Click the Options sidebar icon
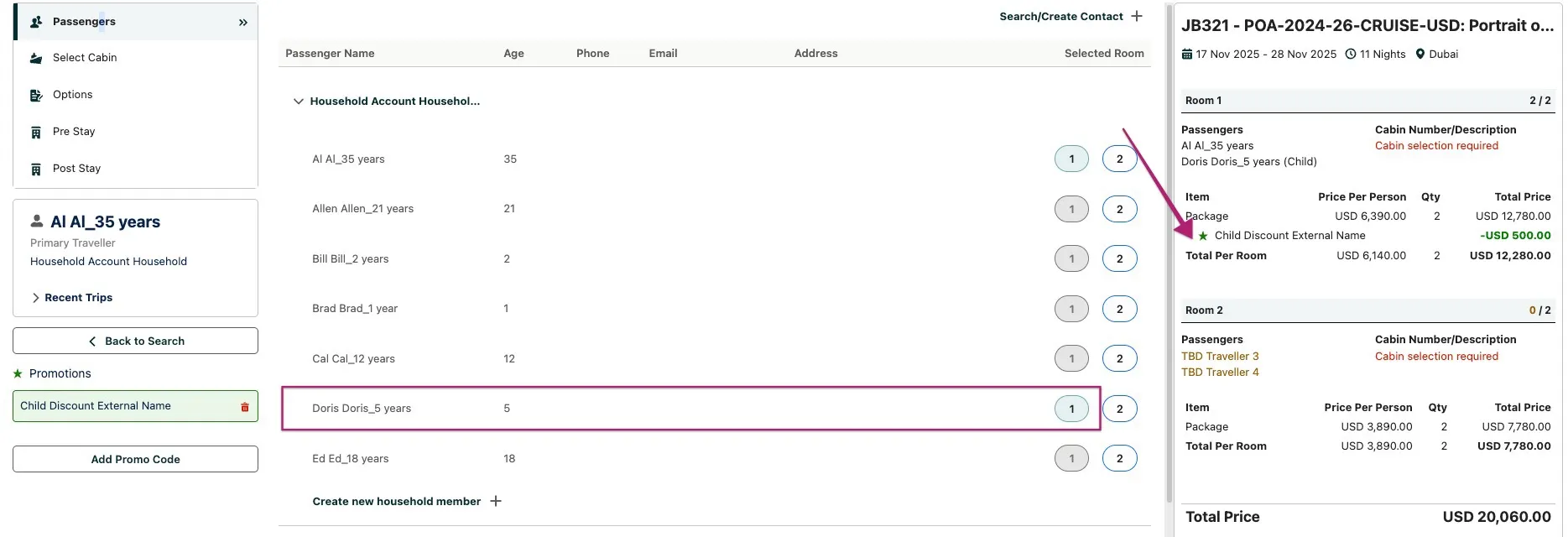The image size is (1568, 537). [36, 95]
